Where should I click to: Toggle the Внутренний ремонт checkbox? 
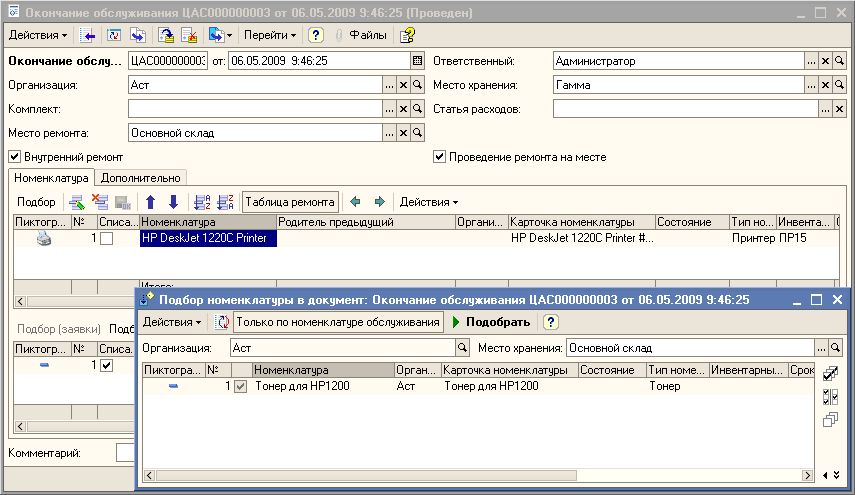pyautogui.click(x=14, y=157)
